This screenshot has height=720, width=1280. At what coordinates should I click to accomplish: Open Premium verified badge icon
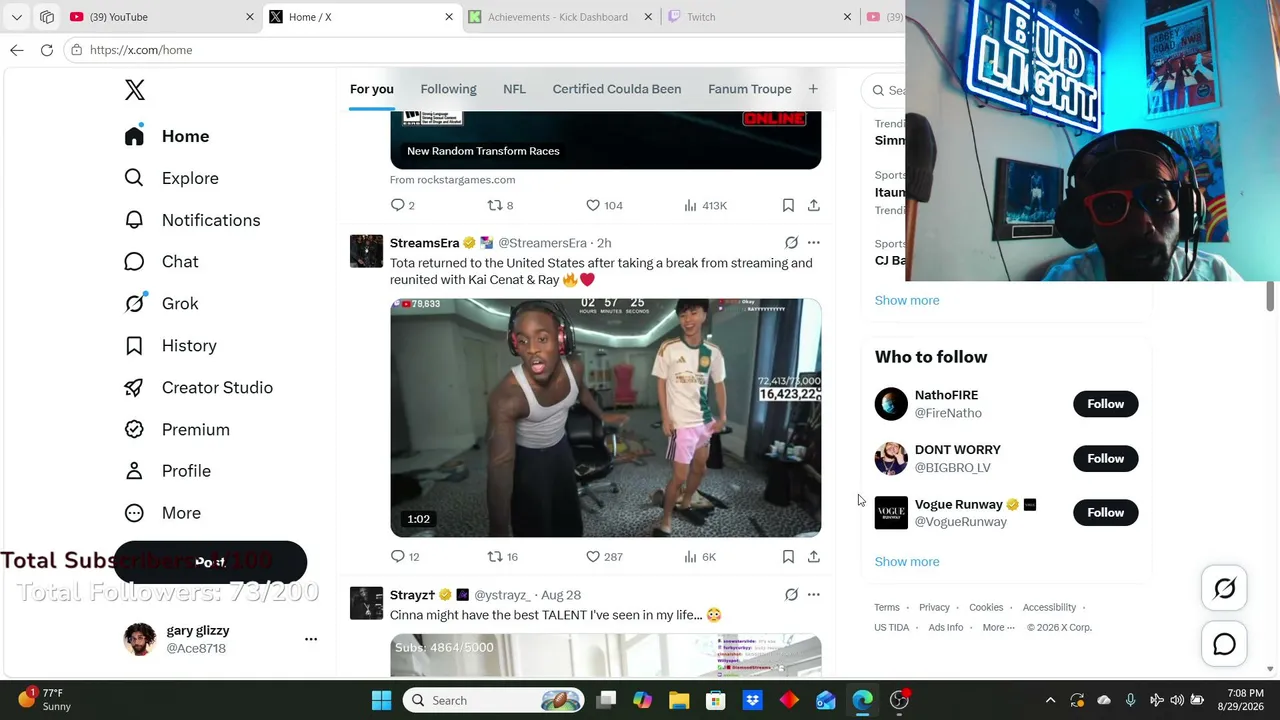pos(134,429)
